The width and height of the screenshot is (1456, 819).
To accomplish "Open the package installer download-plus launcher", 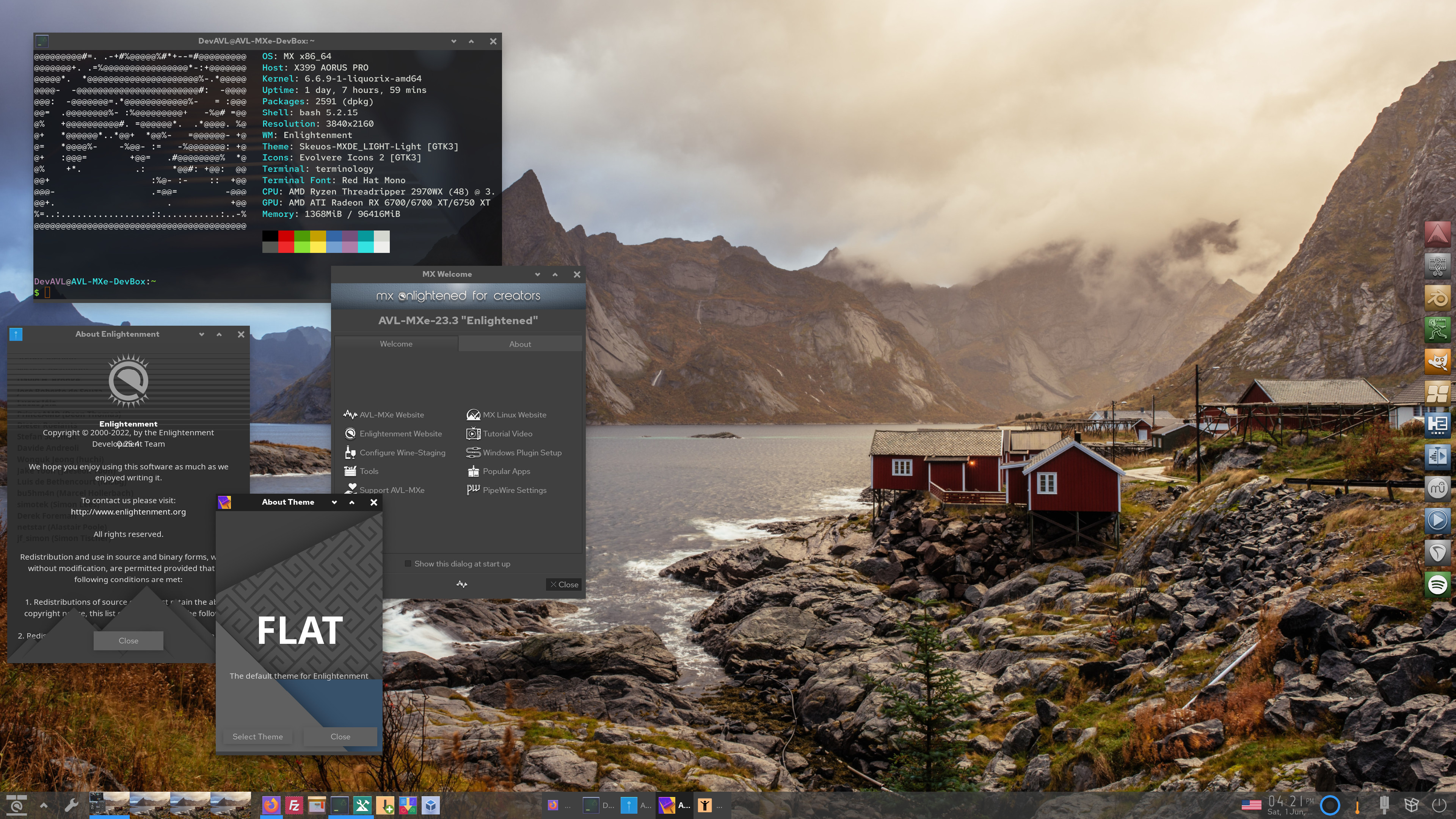I will click(385, 805).
